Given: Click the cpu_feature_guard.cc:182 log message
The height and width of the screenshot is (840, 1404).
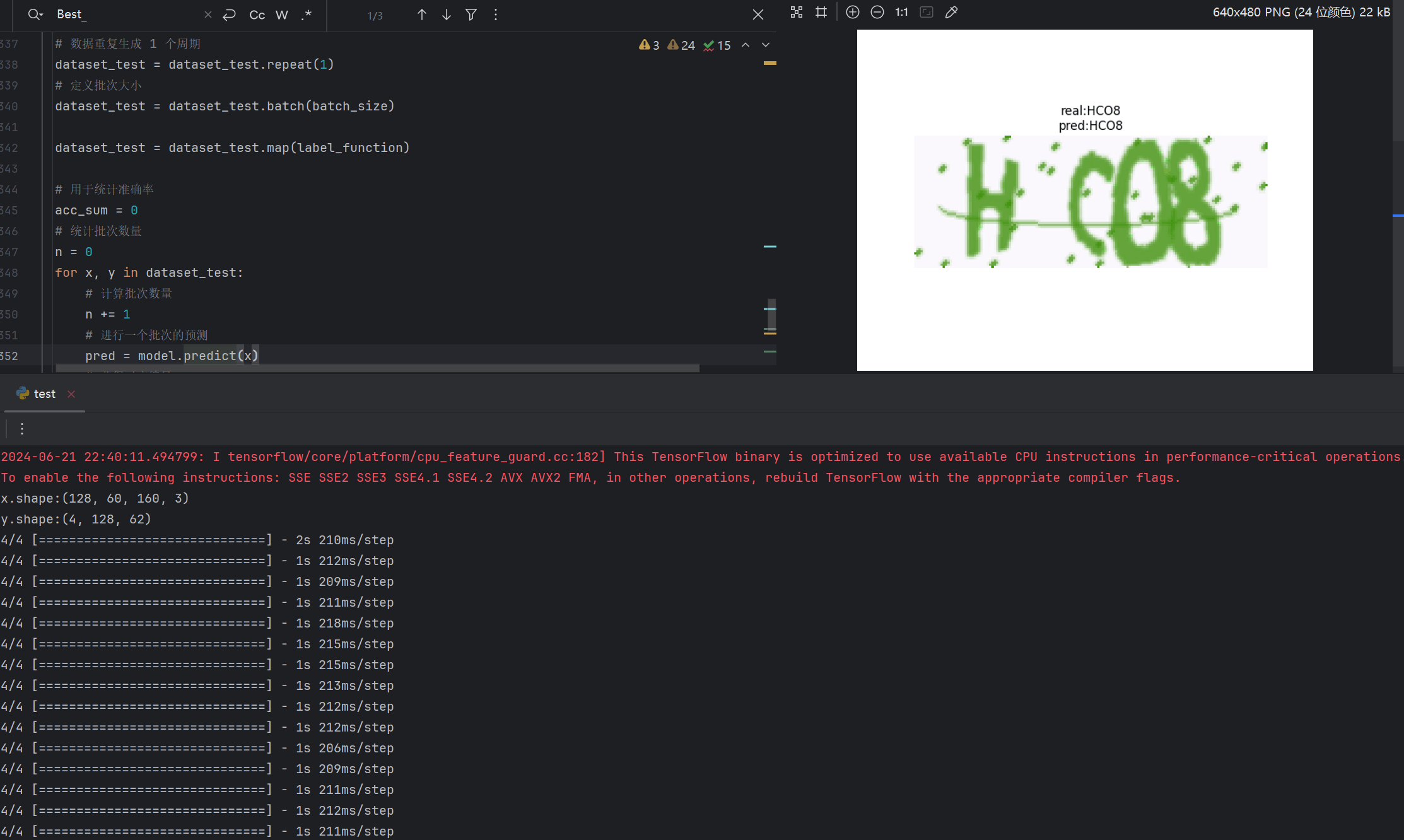Looking at the screenshot, I should (700, 457).
